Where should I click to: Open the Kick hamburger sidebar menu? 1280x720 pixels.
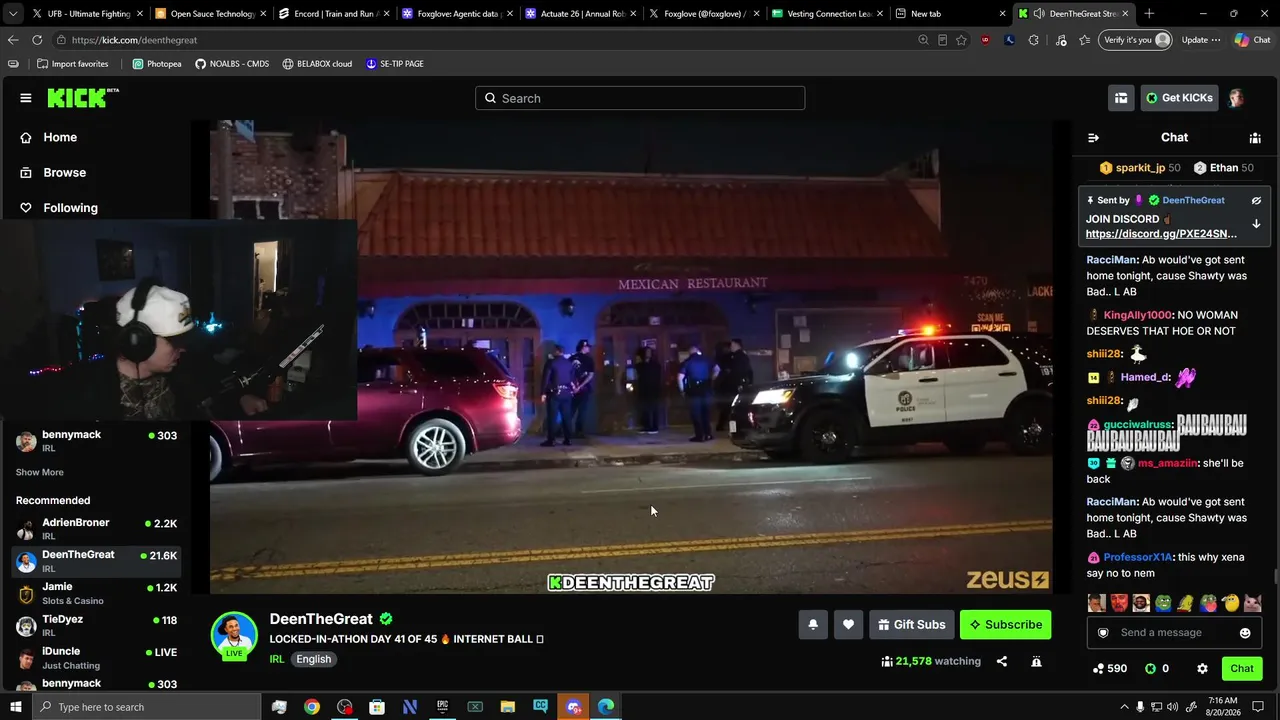[x=26, y=98]
